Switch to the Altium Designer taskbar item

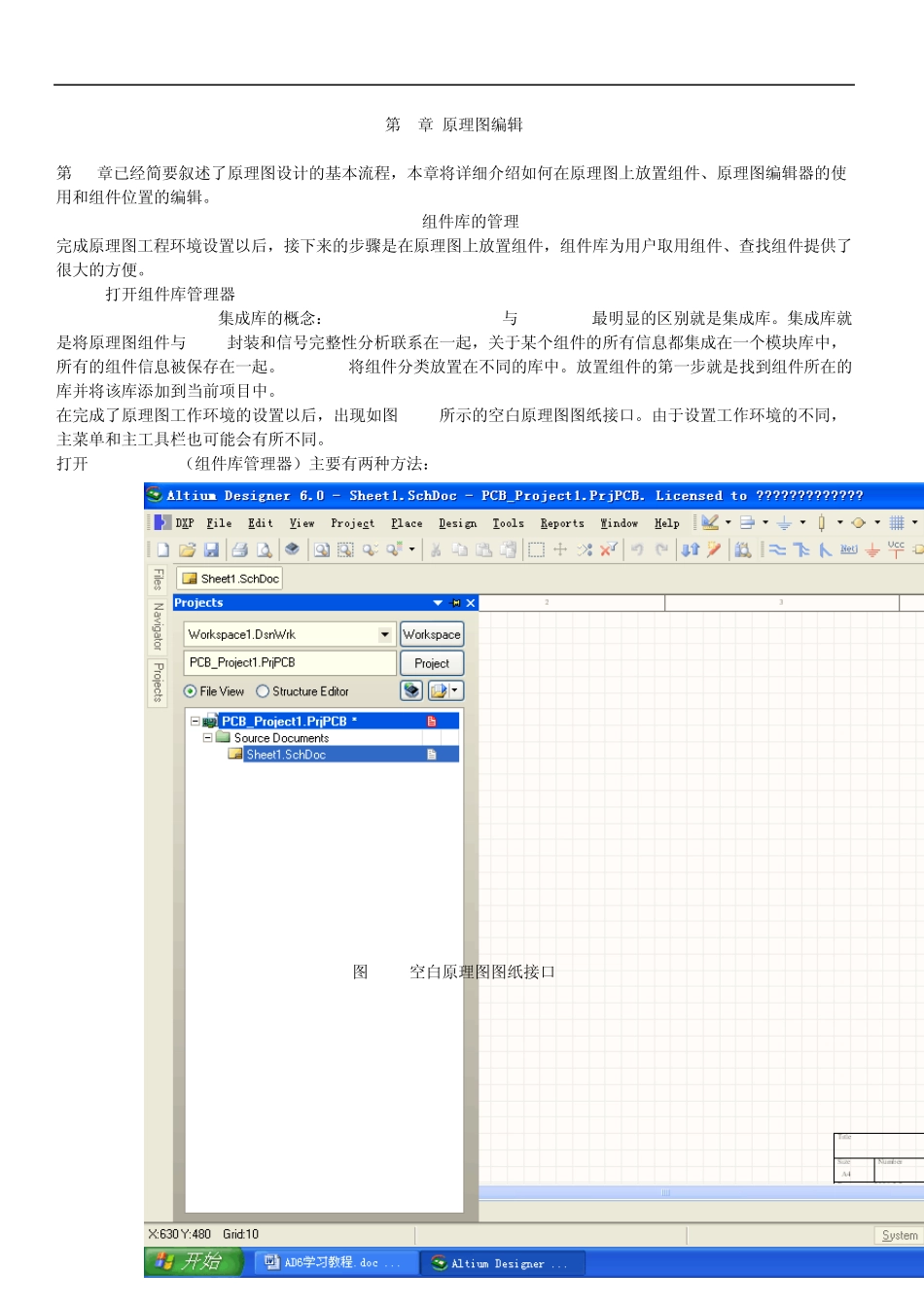pos(505,1263)
